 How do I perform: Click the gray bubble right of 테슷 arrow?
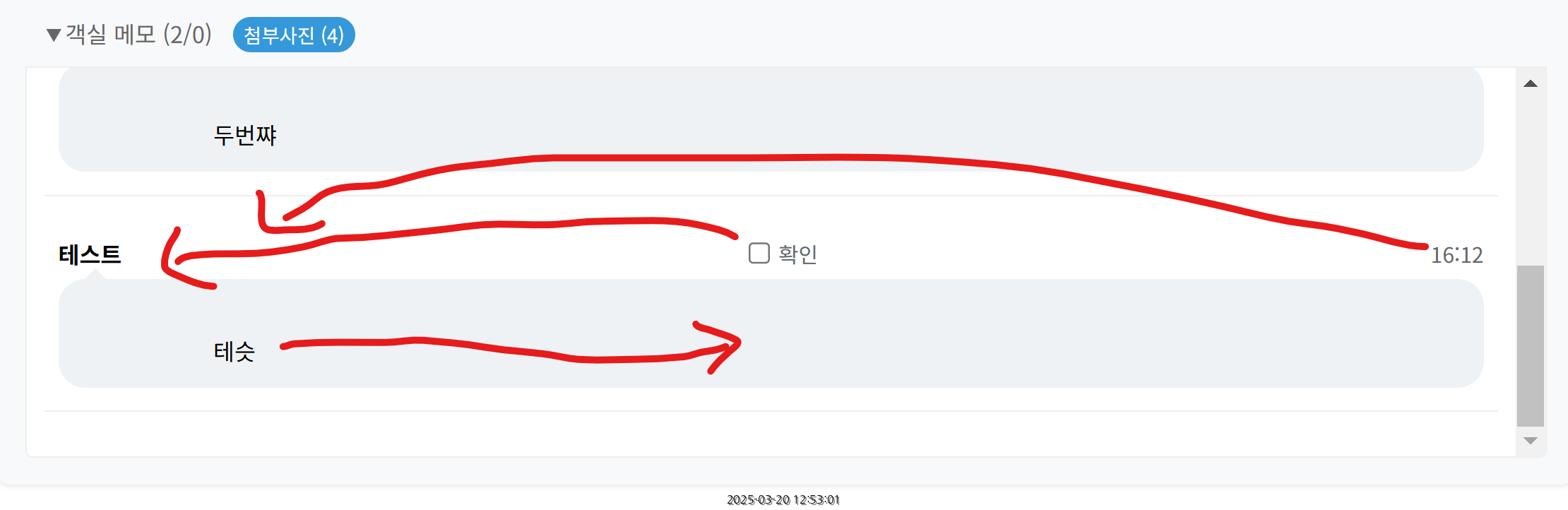point(1109,333)
